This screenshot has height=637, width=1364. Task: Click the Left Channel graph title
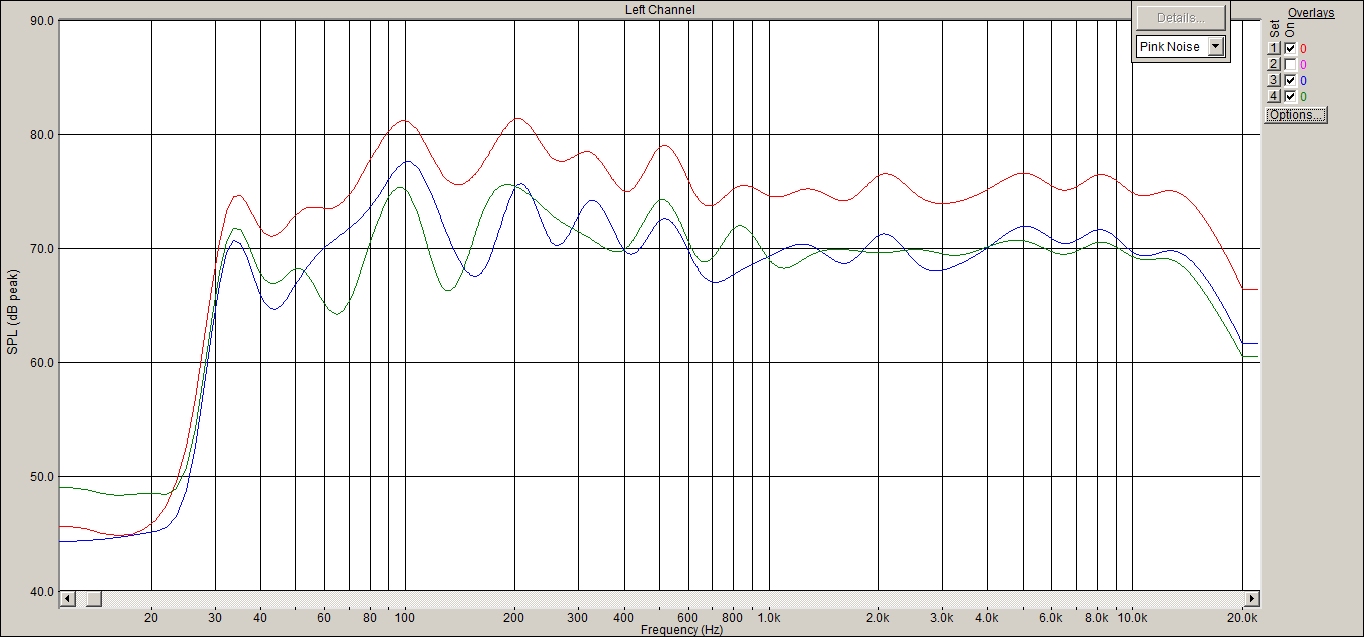point(660,9)
